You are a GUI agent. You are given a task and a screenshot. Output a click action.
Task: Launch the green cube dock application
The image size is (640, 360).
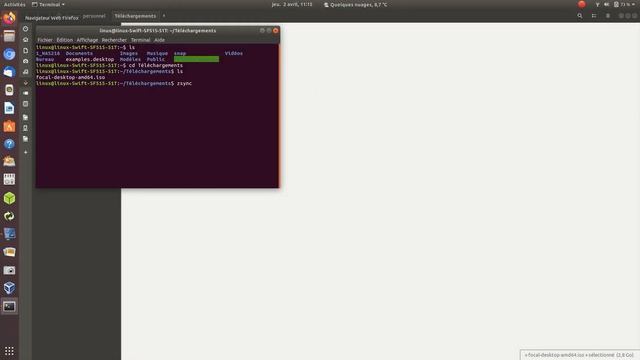[x=9, y=198]
